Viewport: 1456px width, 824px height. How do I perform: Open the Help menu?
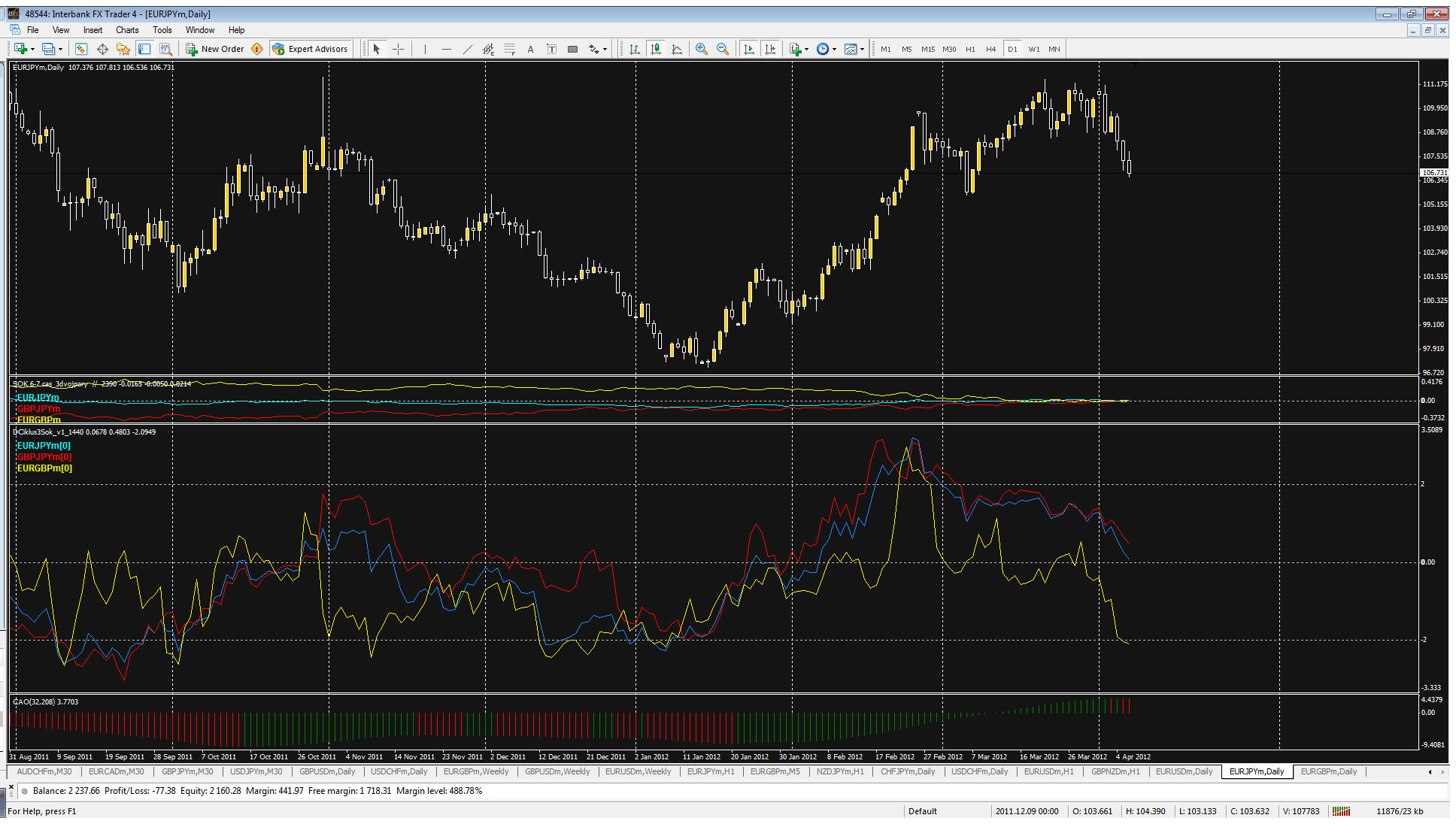point(237,30)
